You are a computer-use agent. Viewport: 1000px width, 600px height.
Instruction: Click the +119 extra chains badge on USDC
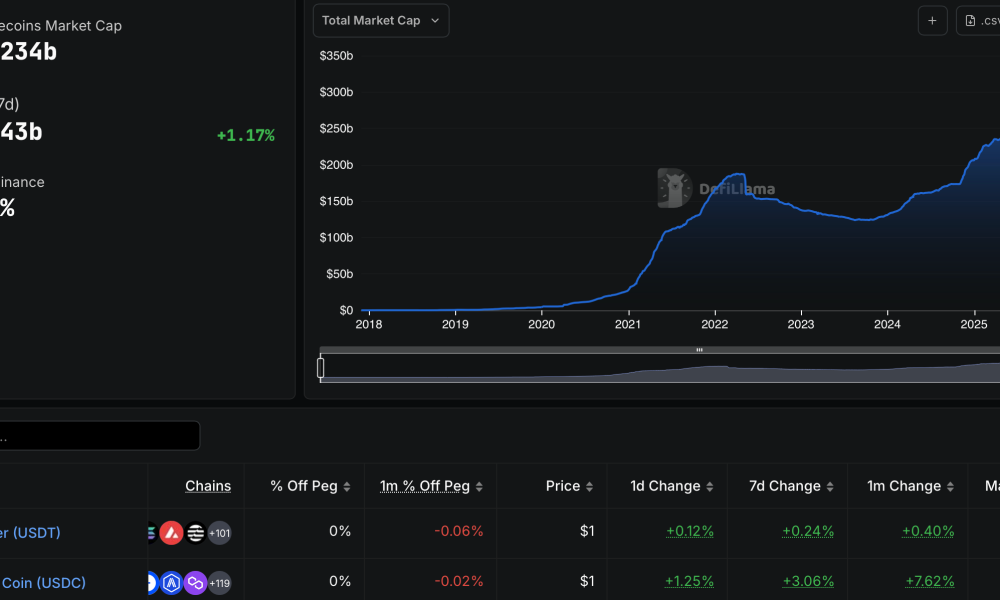[x=220, y=582]
